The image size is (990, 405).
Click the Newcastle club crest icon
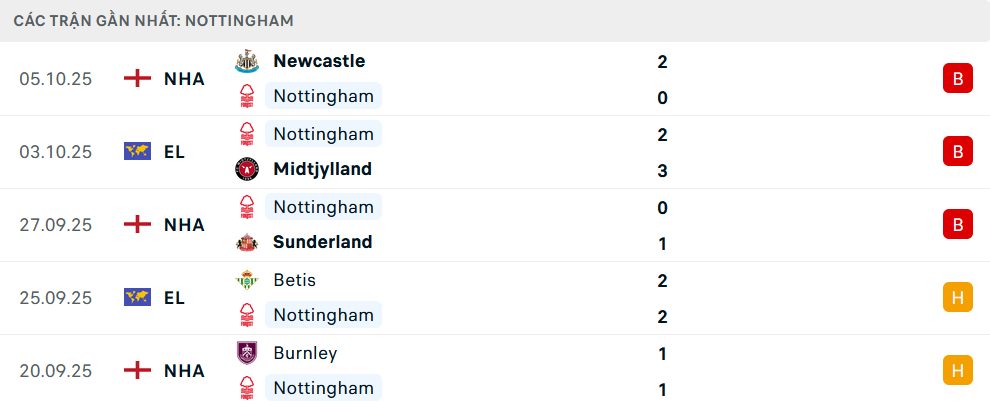[x=246, y=62]
